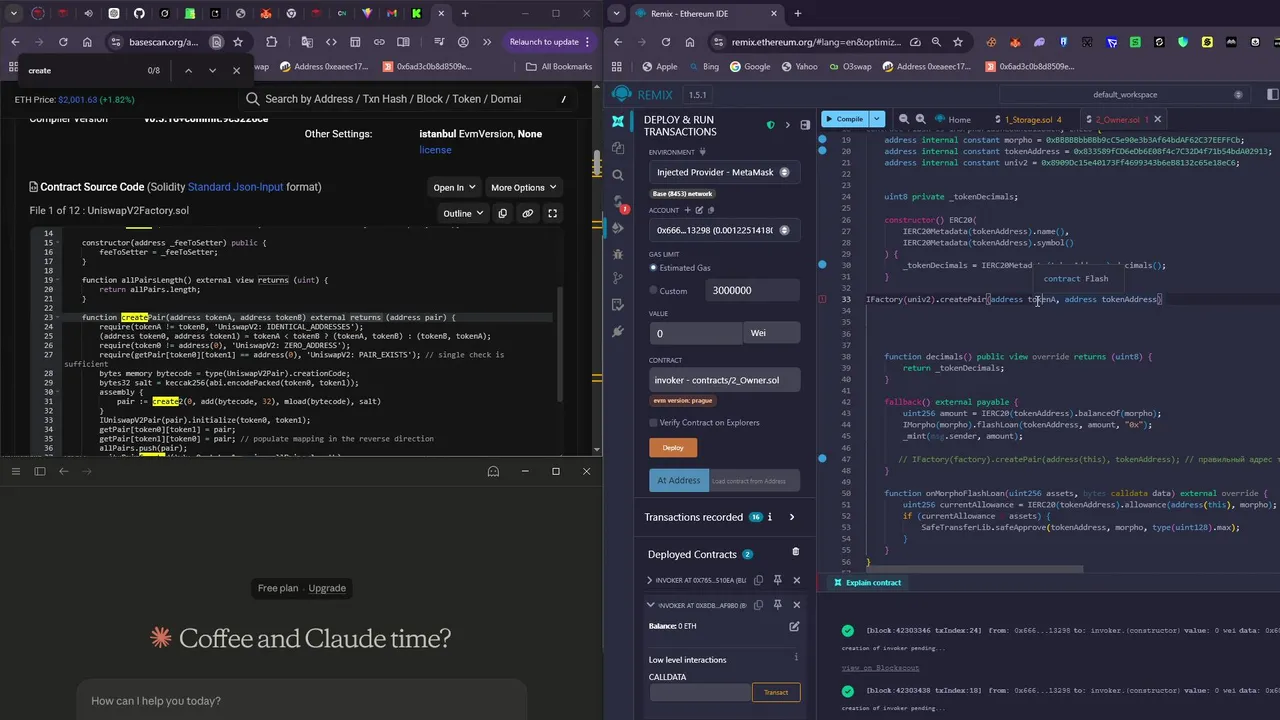Viewport: 1280px width, 720px height.
Task: Click Basescan source code permalink icon
Action: [x=527, y=213]
